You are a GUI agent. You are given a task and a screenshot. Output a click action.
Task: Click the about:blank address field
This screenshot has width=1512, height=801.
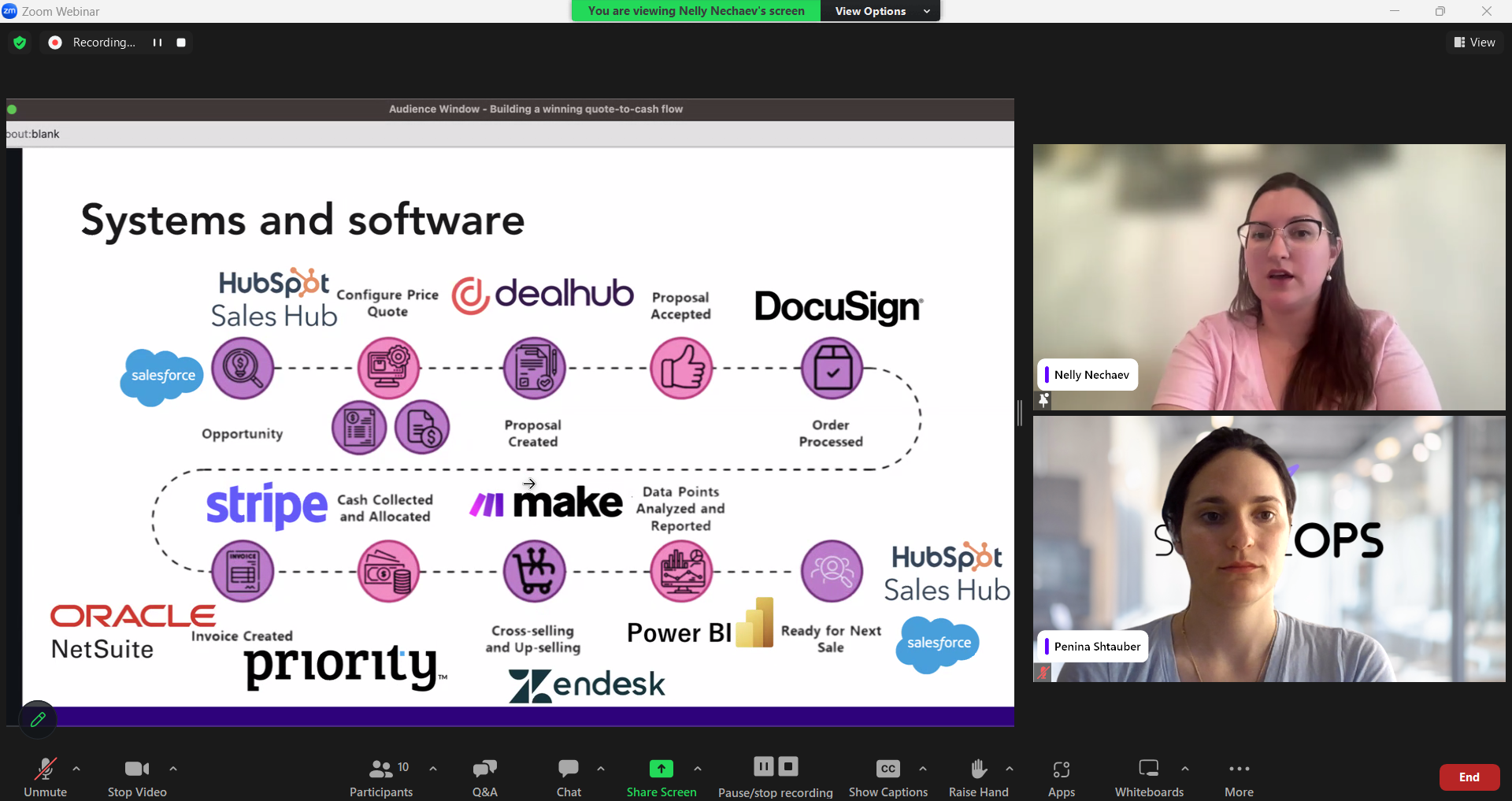pyautogui.click(x=510, y=134)
